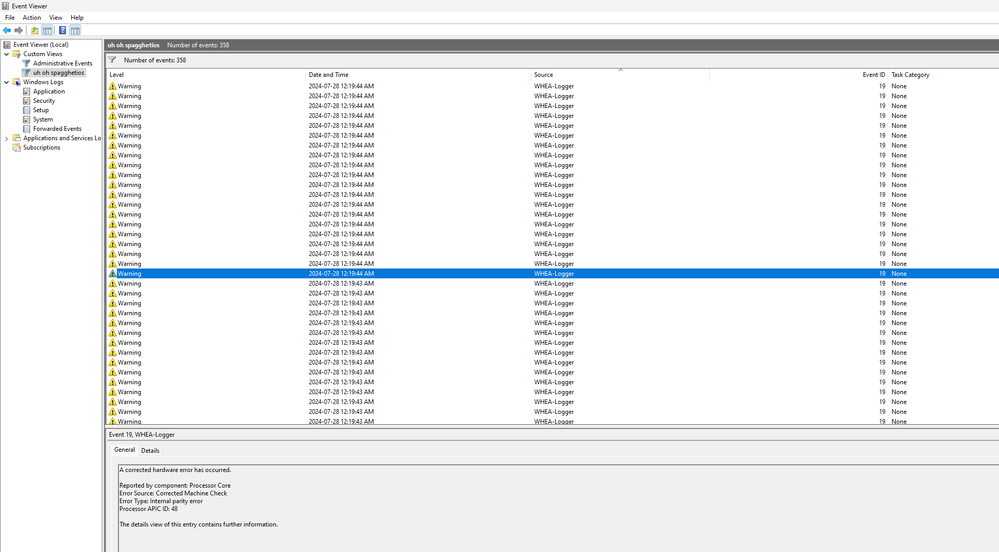Screen dimensions: 999x552
Task: Click 'The details view of this entry' sentence
Action: pyautogui.click(x=199, y=525)
